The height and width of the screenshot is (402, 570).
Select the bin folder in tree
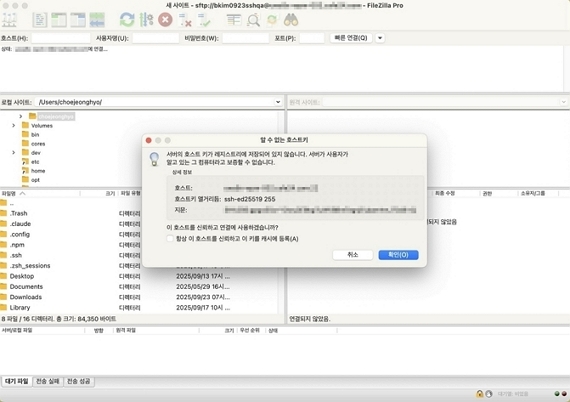click(x=35, y=134)
